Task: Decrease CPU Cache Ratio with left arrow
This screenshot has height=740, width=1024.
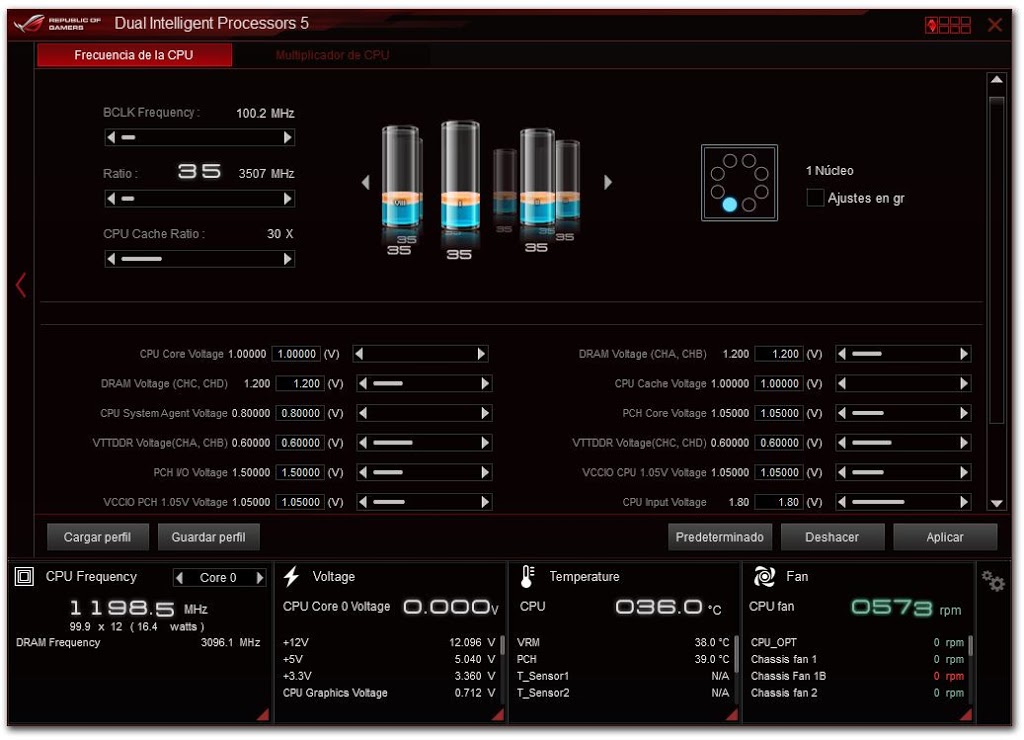Action: tap(111, 259)
